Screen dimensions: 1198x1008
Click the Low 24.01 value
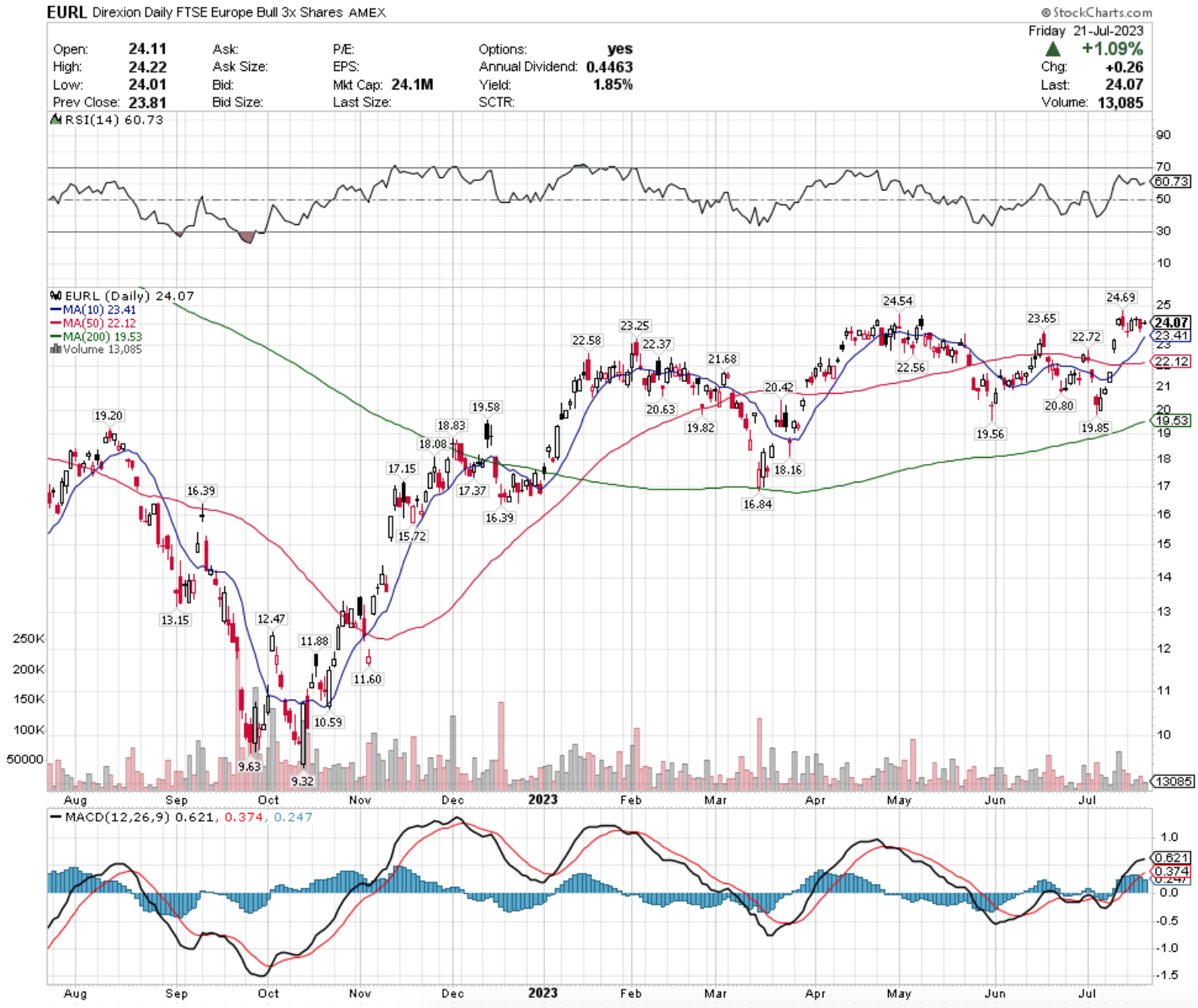pos(147,85)
